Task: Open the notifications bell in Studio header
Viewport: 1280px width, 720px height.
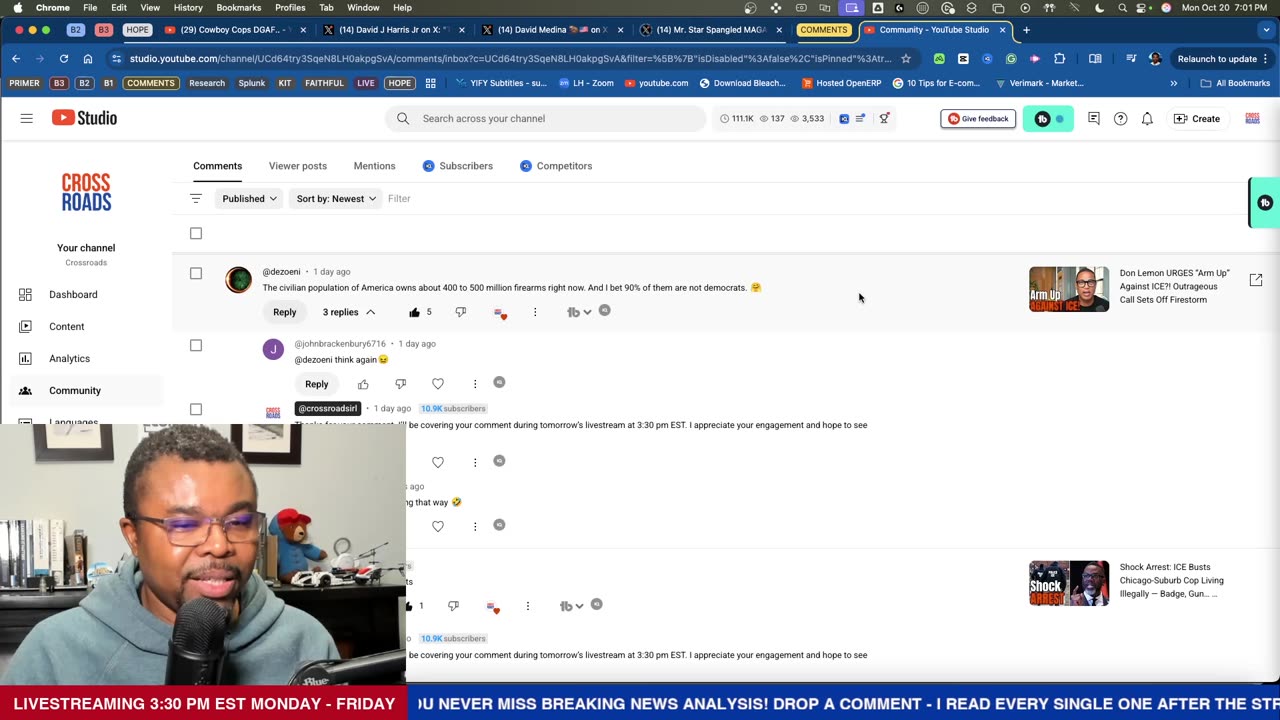Action: [1147, 119]
